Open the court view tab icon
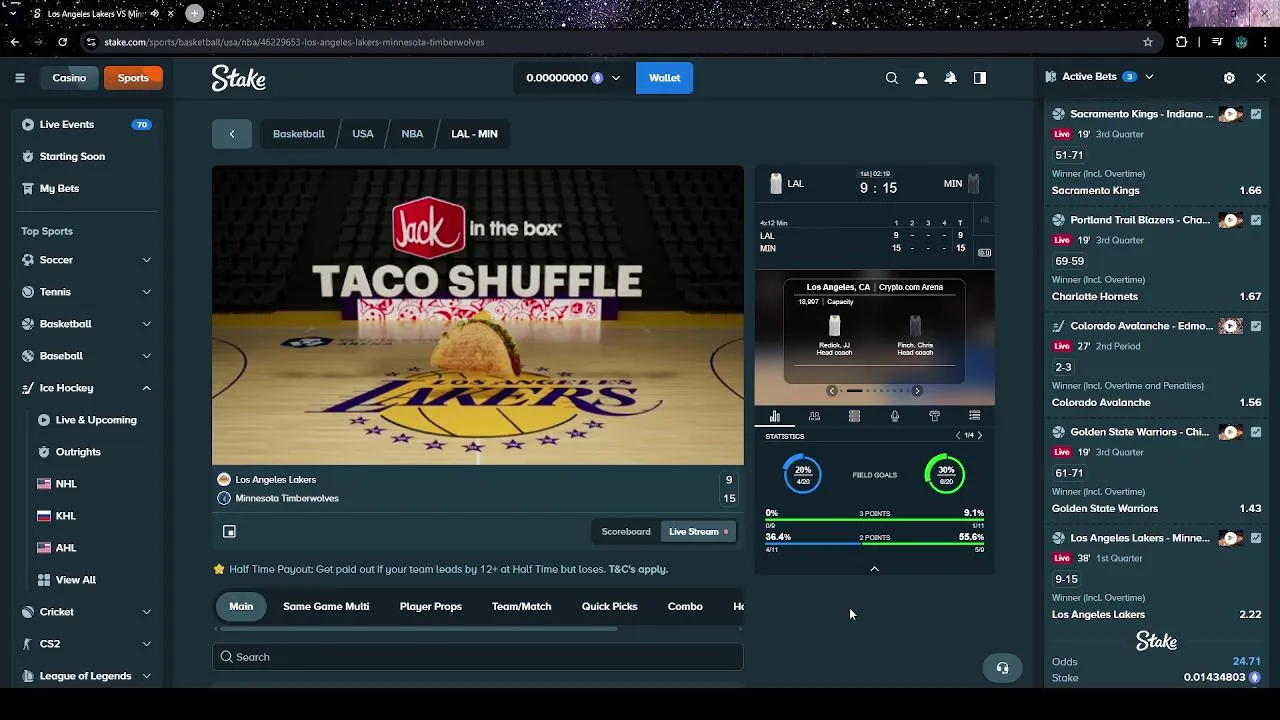 click(854, 416)
